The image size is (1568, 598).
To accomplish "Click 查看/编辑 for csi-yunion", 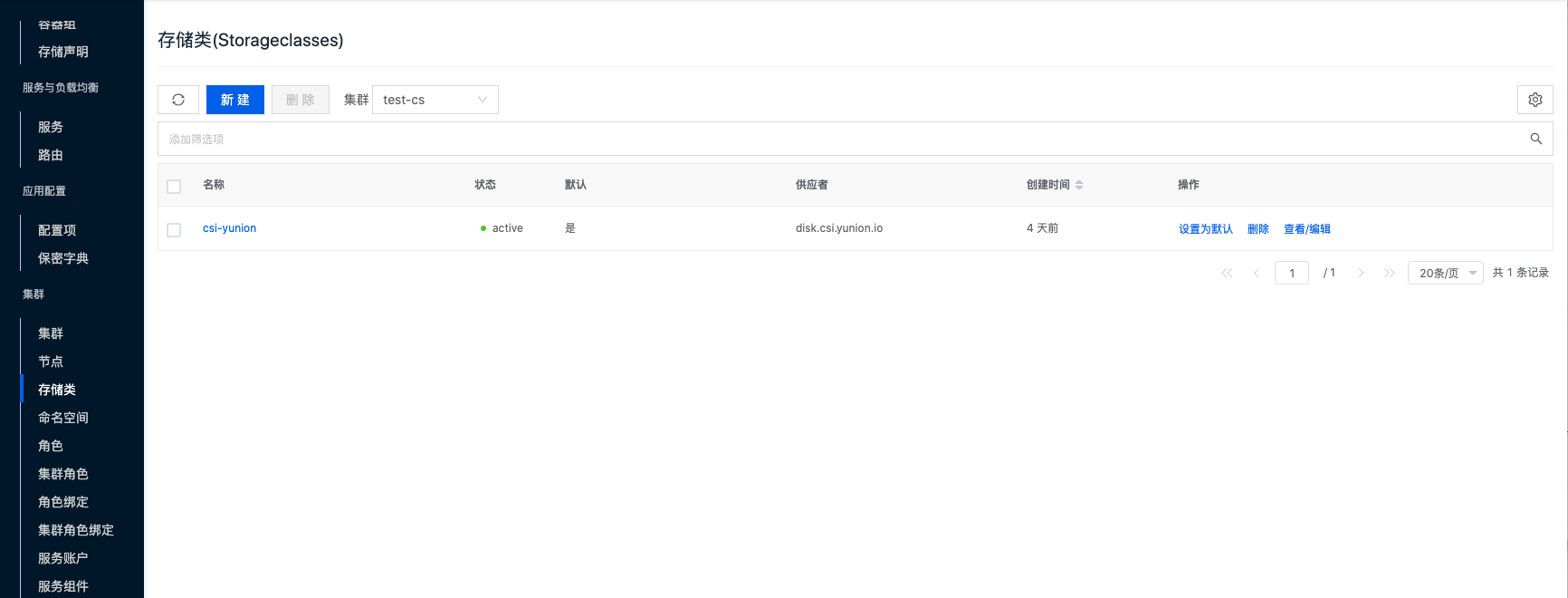I will tap(1306, 229).
